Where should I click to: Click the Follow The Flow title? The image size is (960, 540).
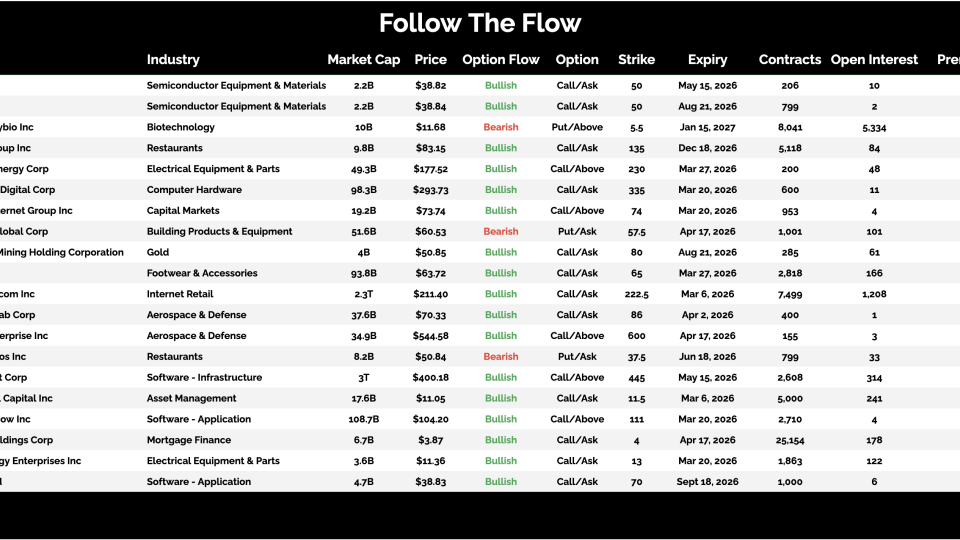point(480,23)
